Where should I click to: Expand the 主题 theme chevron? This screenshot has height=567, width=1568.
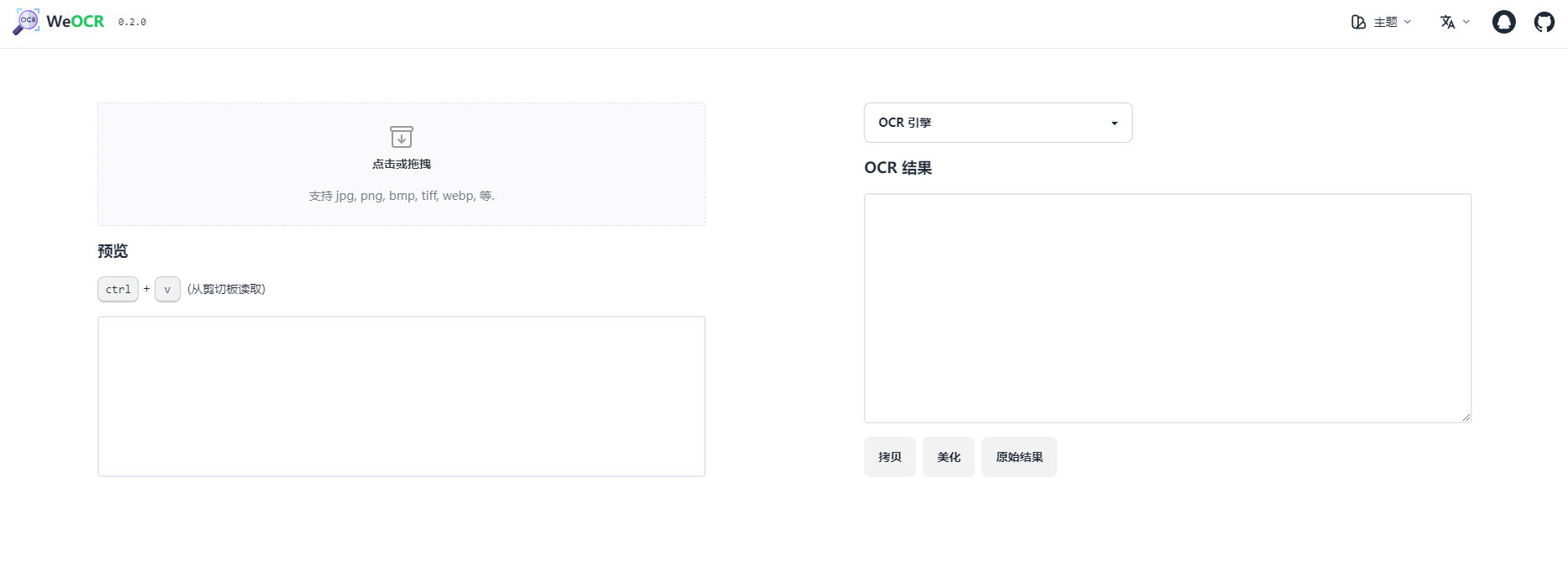tap(1408, 22)
